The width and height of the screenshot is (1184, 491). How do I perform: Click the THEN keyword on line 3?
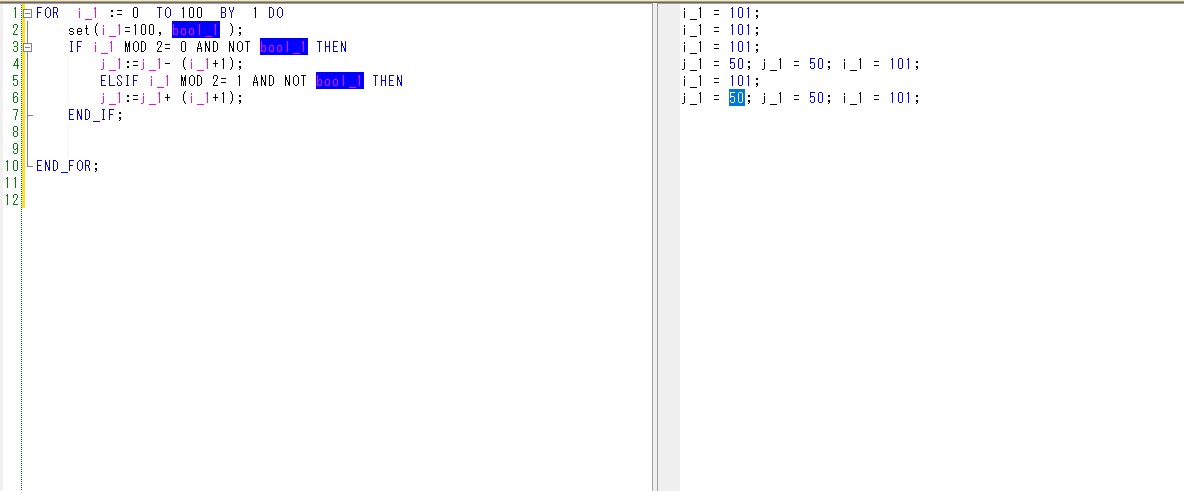coord(331,47)
